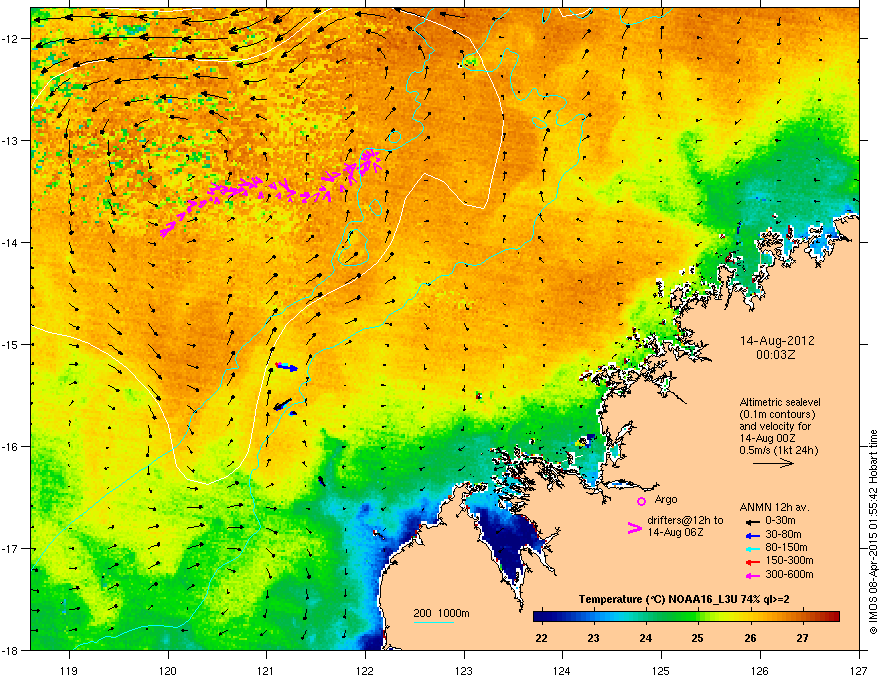Image resolution: width=880 pixels, height=680 pixels.
Task: Click the dark blue end of temperature colorbar
Action: (x=539, y=617)
